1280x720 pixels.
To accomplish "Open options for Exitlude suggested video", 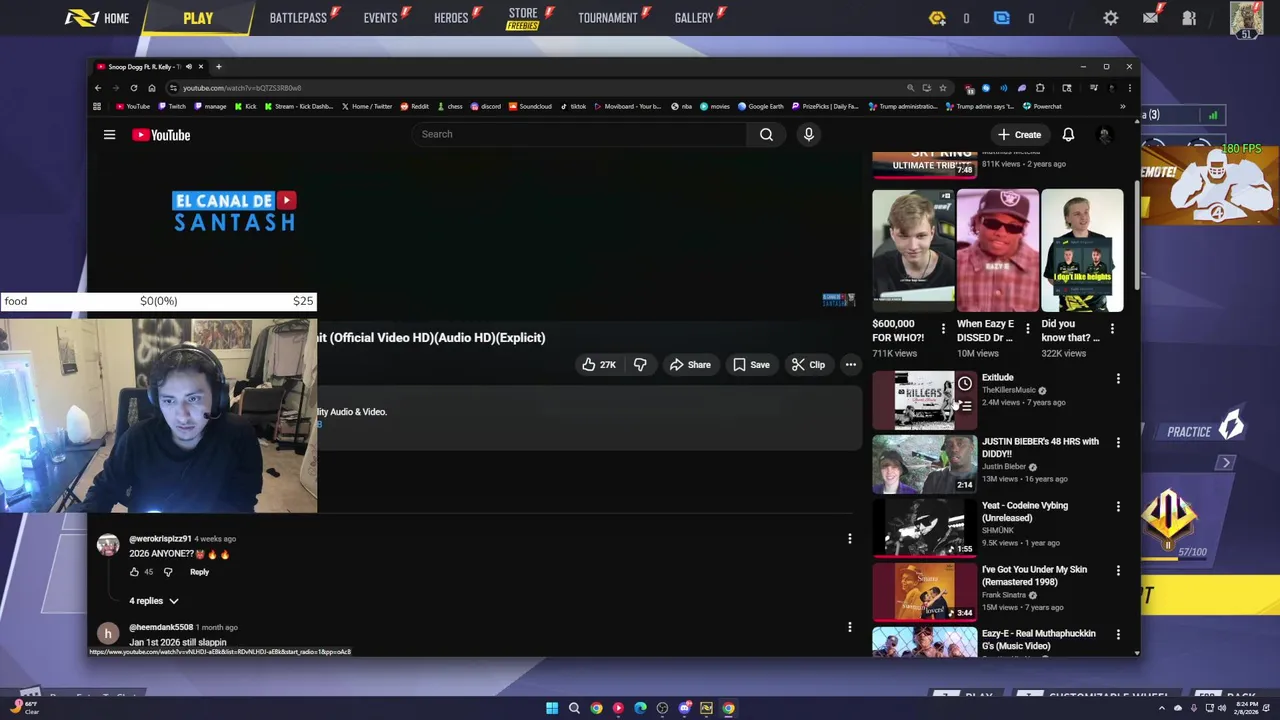I will coord(1118,379).
